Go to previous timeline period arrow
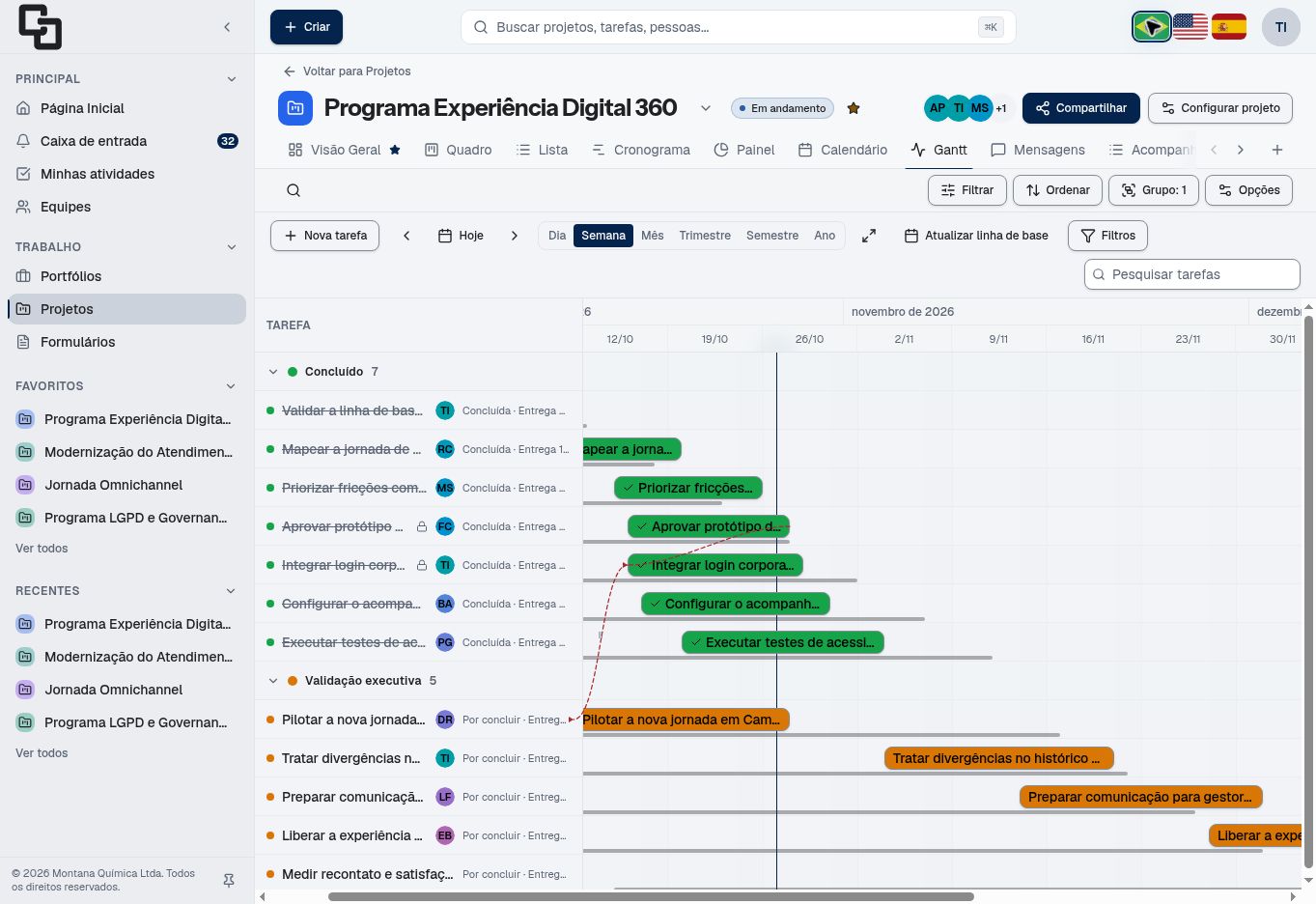This screenshot has width=1316, height=904. pos(406,236)
